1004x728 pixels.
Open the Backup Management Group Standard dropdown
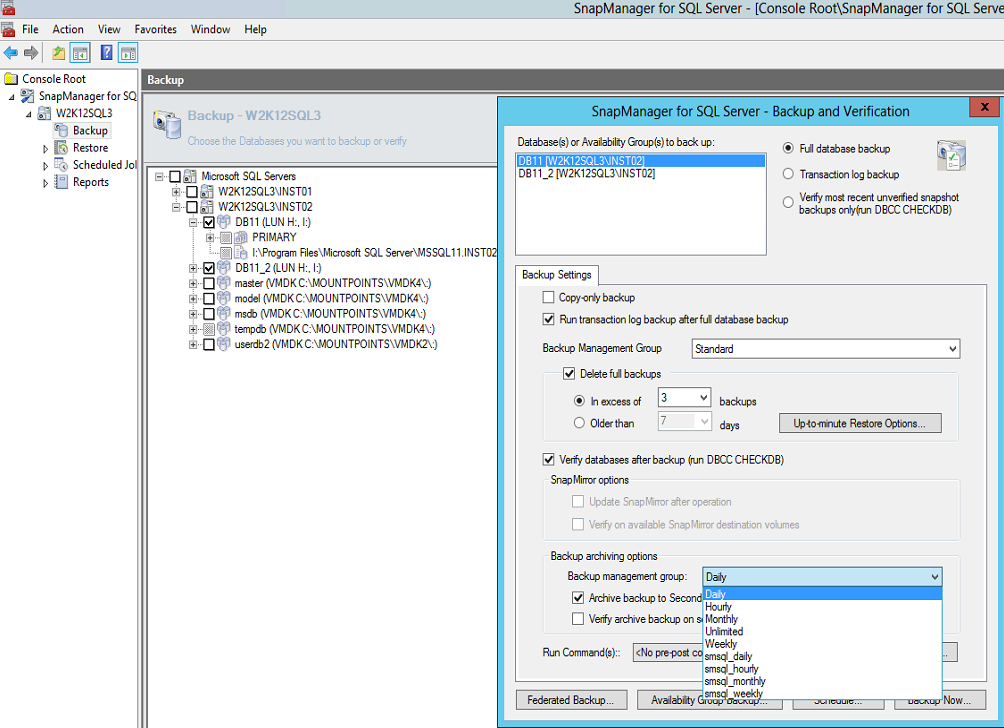825,349
